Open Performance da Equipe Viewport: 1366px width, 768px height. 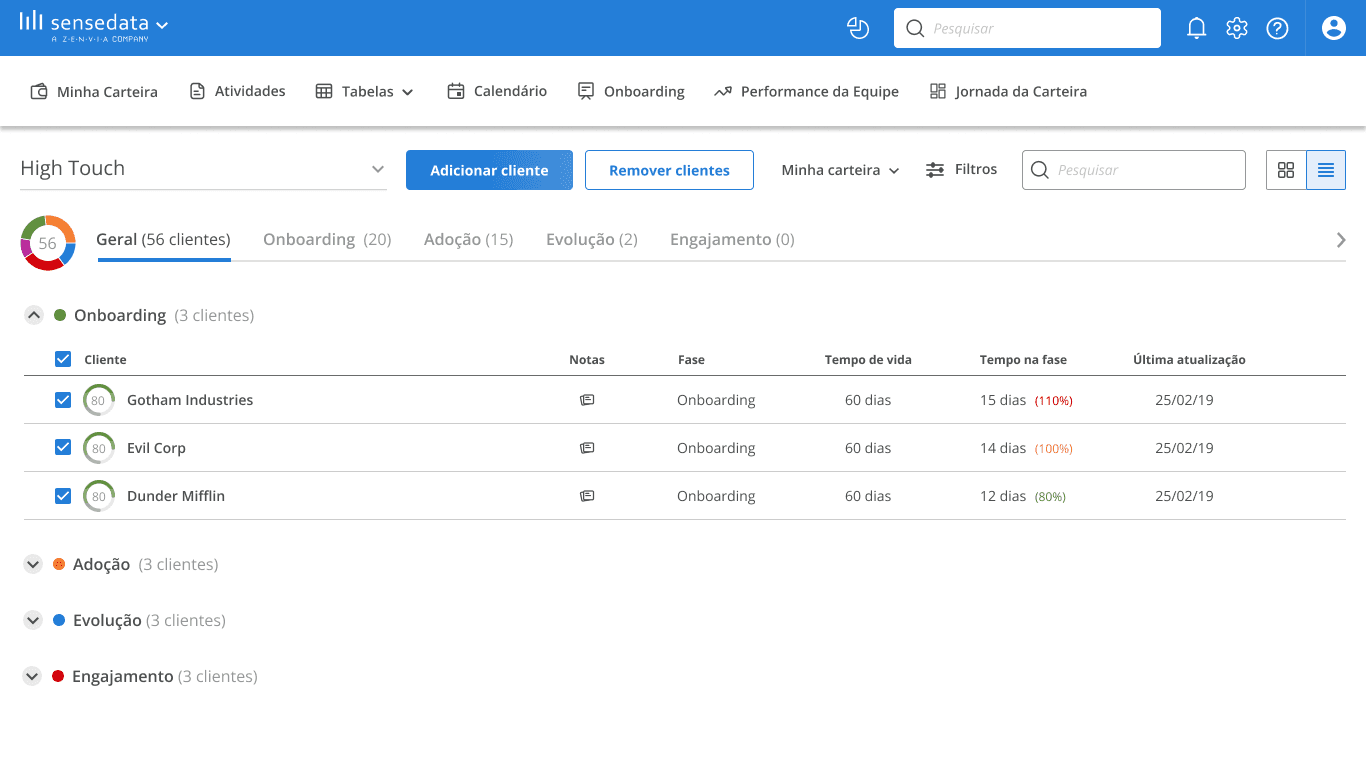click(x=806, y=91)
